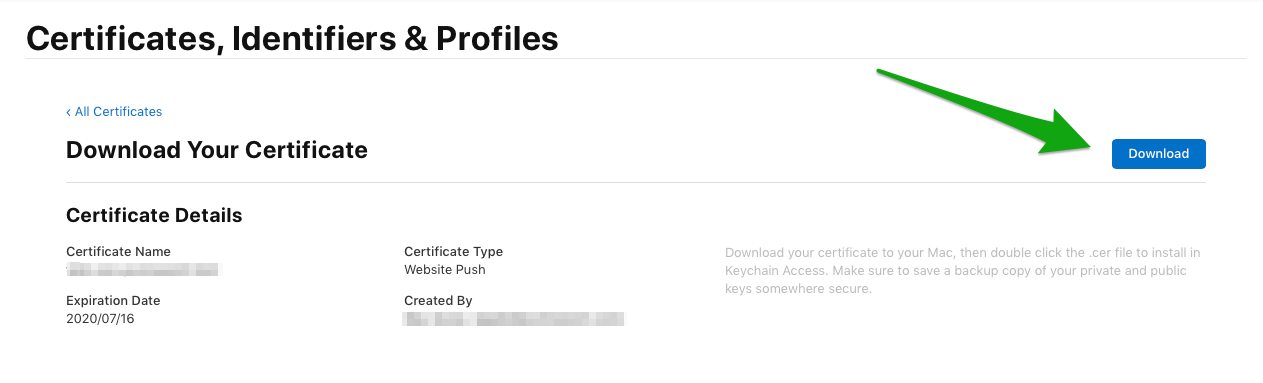The height and width of the screenshot is (383, 1263).
Task: Click the Certificate Type label
Action: (x=453, y=252)
